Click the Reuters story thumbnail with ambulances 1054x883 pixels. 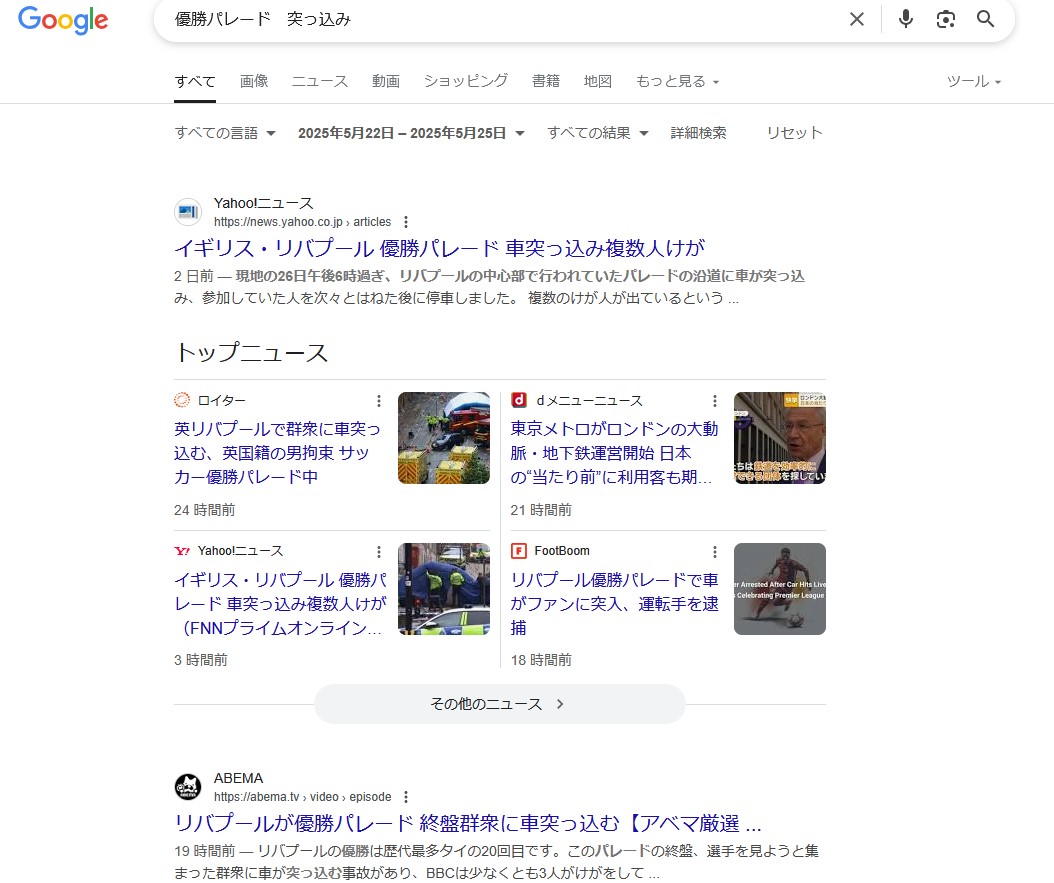point(444,438)
